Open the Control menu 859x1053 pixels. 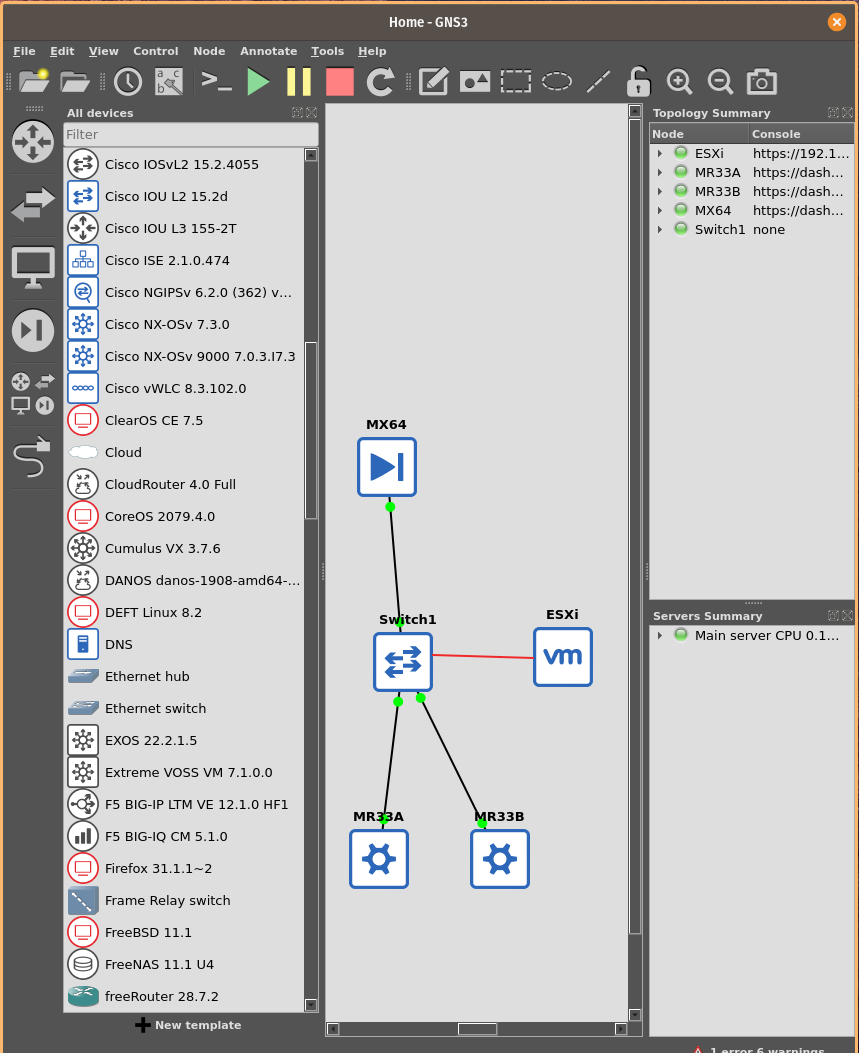[x=155, y=51]
